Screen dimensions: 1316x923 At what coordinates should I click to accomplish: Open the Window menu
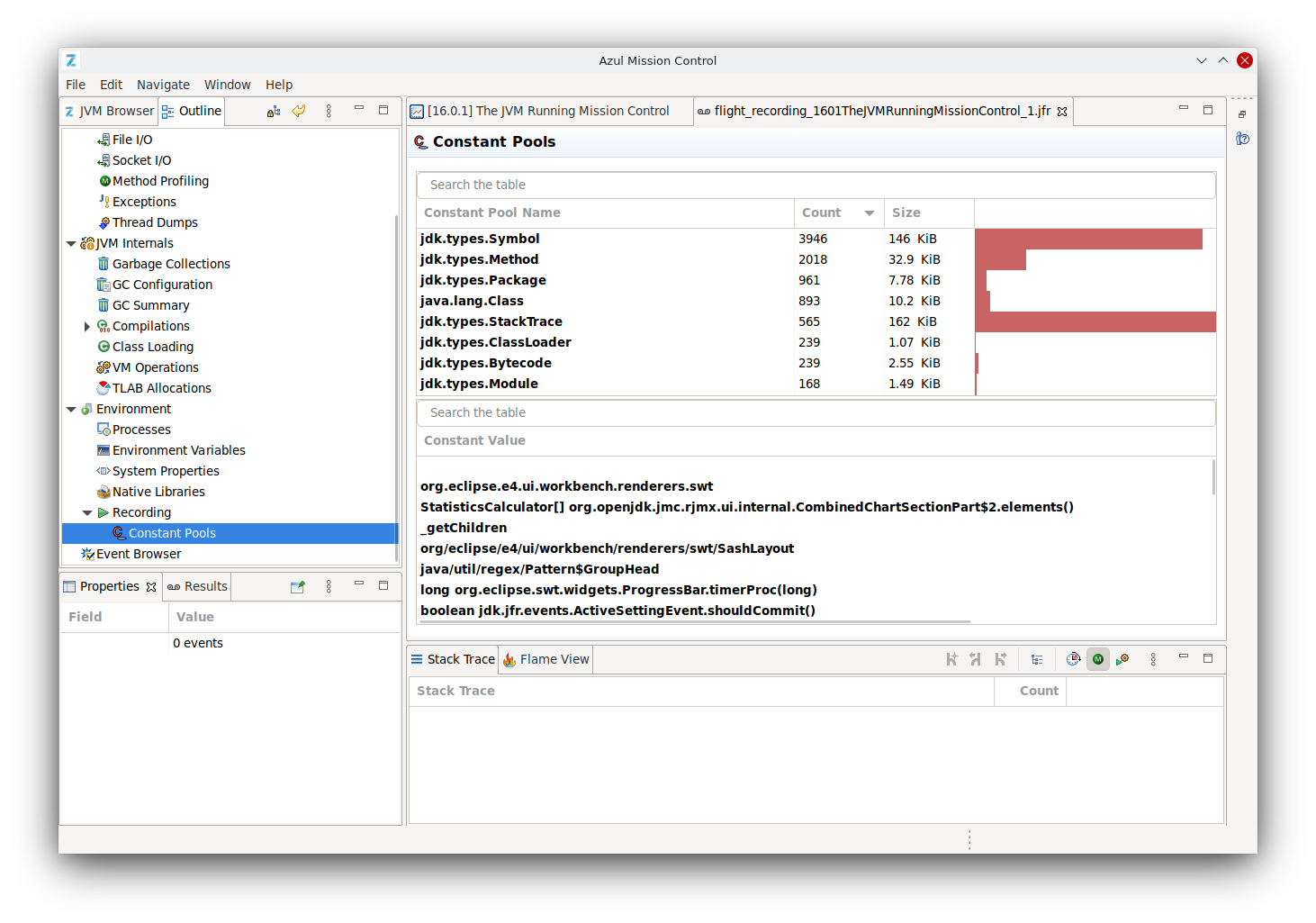pos(227,85)
